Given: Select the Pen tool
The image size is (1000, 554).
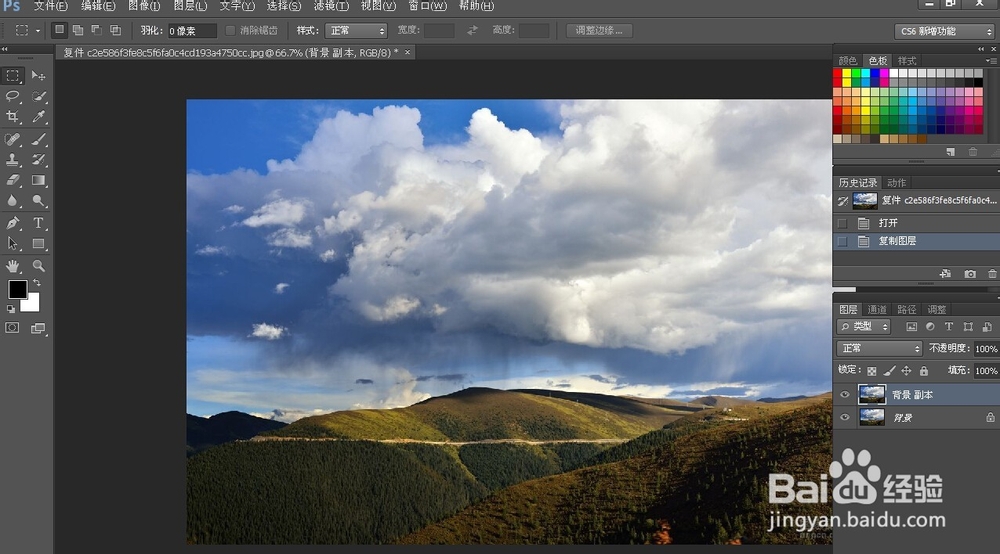Looking at the screenshot, I should point(12,223).
